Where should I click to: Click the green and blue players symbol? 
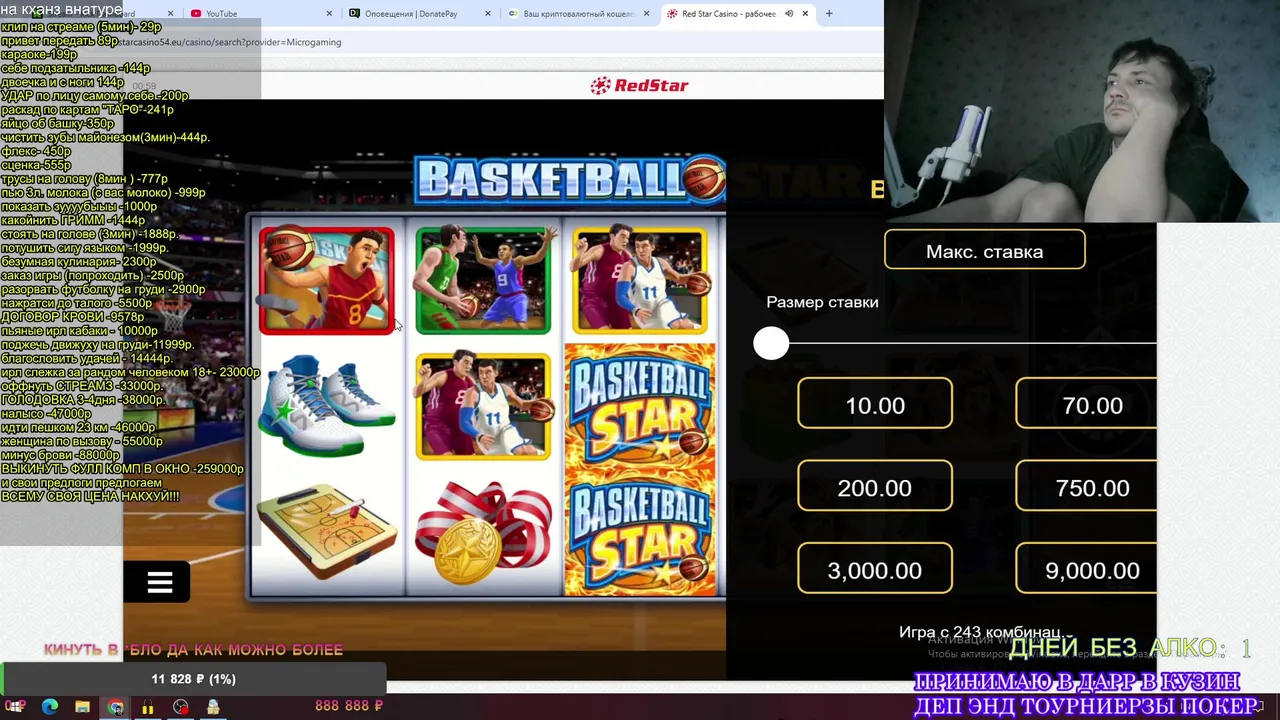click(483, 280)
